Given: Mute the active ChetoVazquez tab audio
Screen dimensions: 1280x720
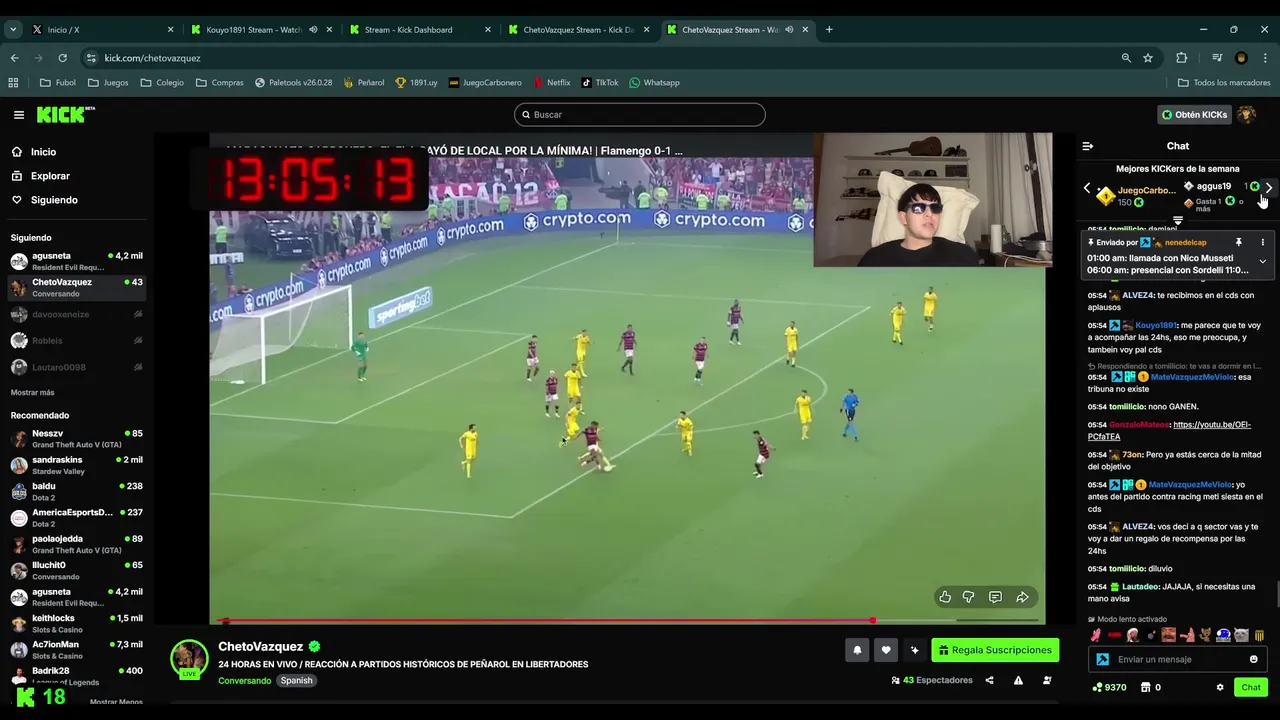Looking at the screenshot, I should (x=789, y=30).
